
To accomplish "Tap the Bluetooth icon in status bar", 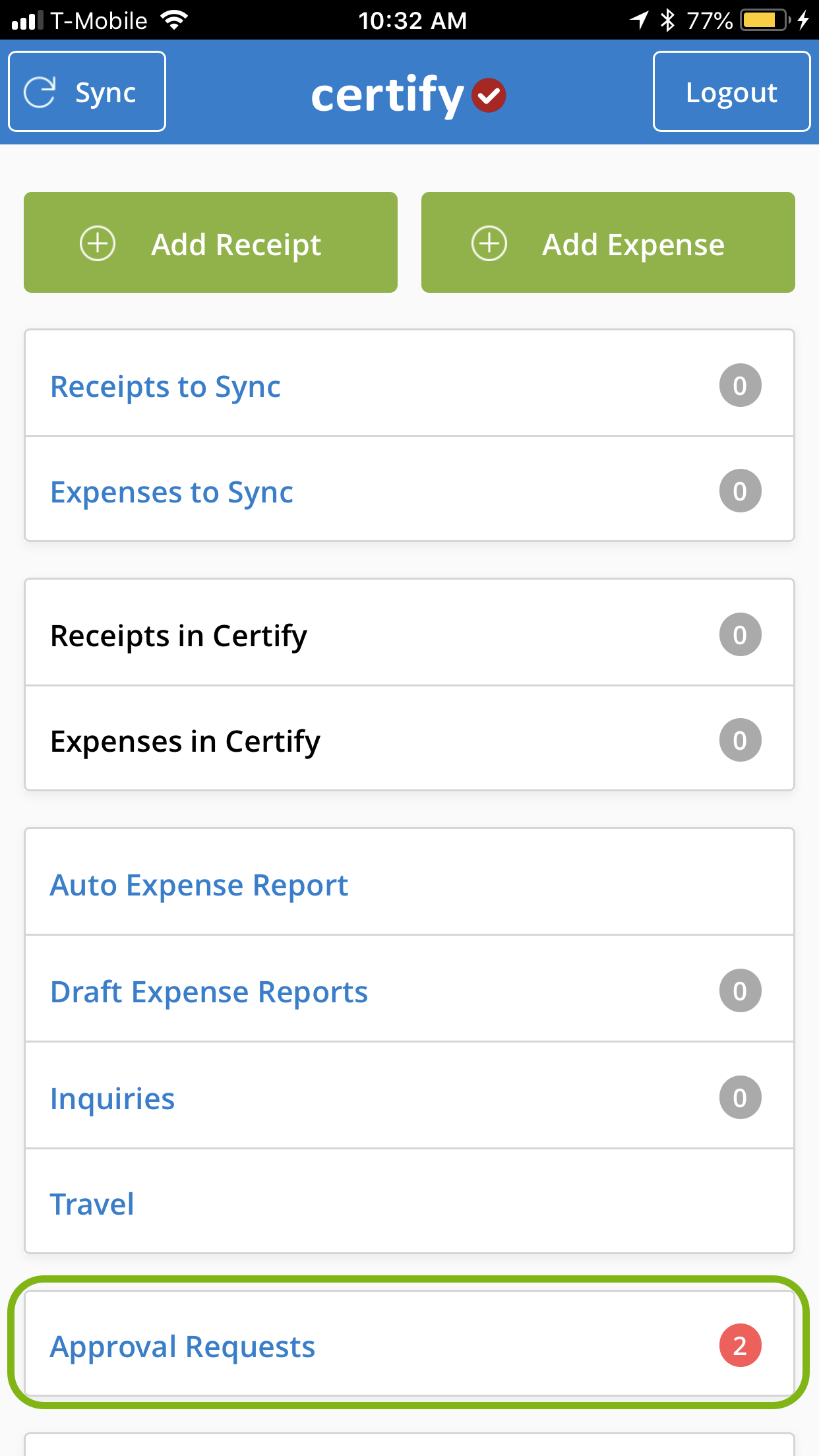I will (667, 20).
